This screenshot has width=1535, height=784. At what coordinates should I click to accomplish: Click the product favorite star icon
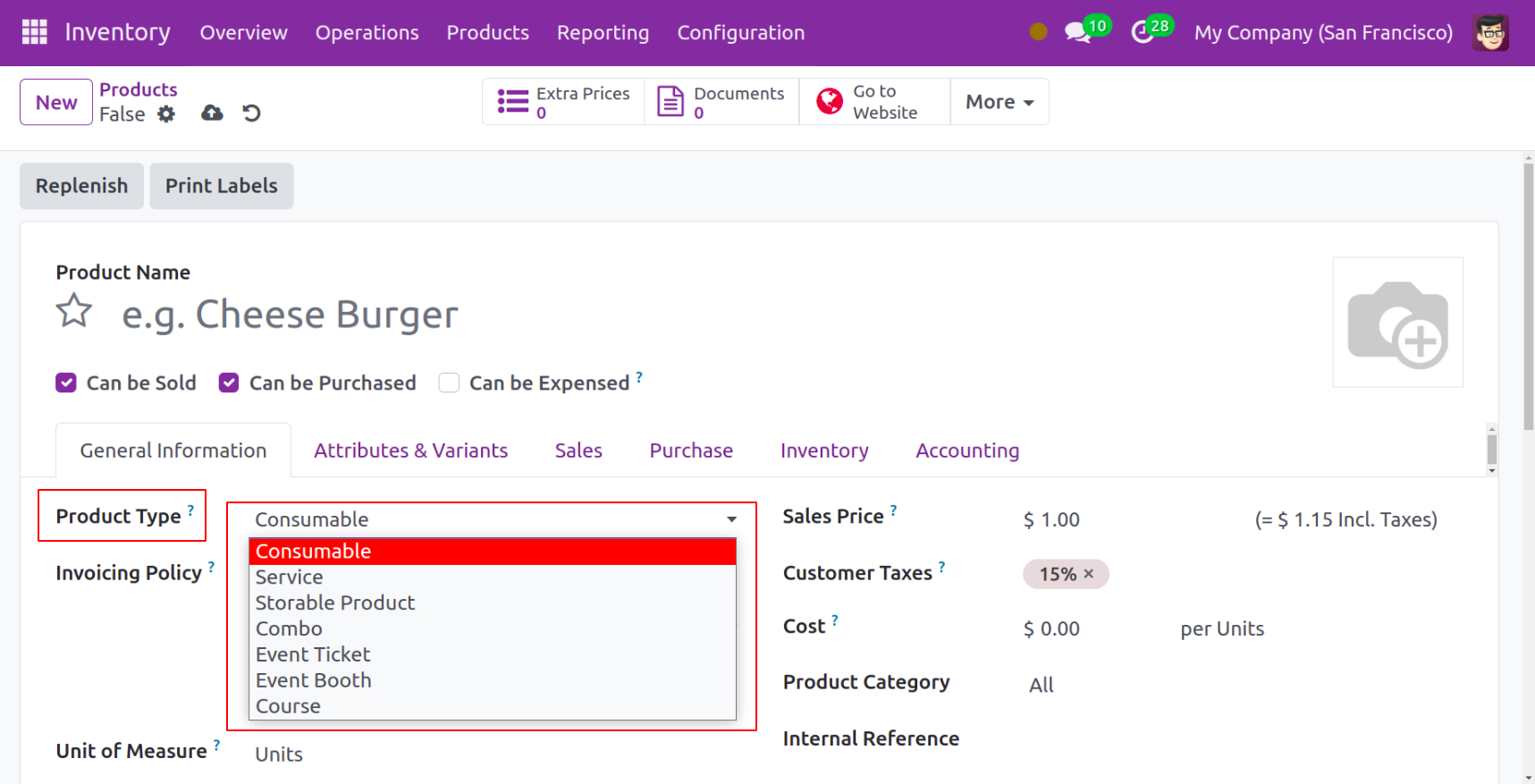coord(73,312)
